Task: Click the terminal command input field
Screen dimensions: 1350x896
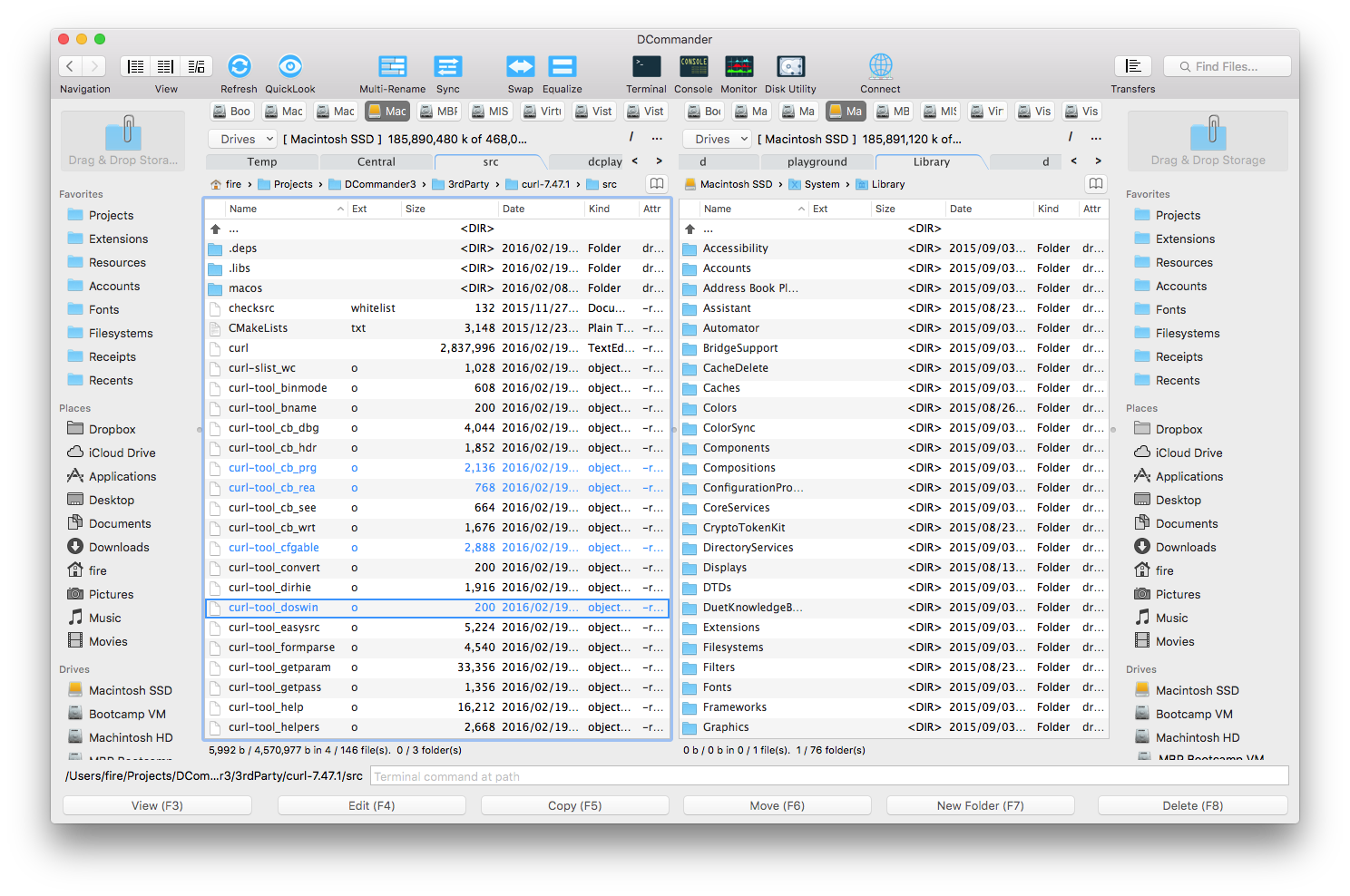Action: [829, 776]
